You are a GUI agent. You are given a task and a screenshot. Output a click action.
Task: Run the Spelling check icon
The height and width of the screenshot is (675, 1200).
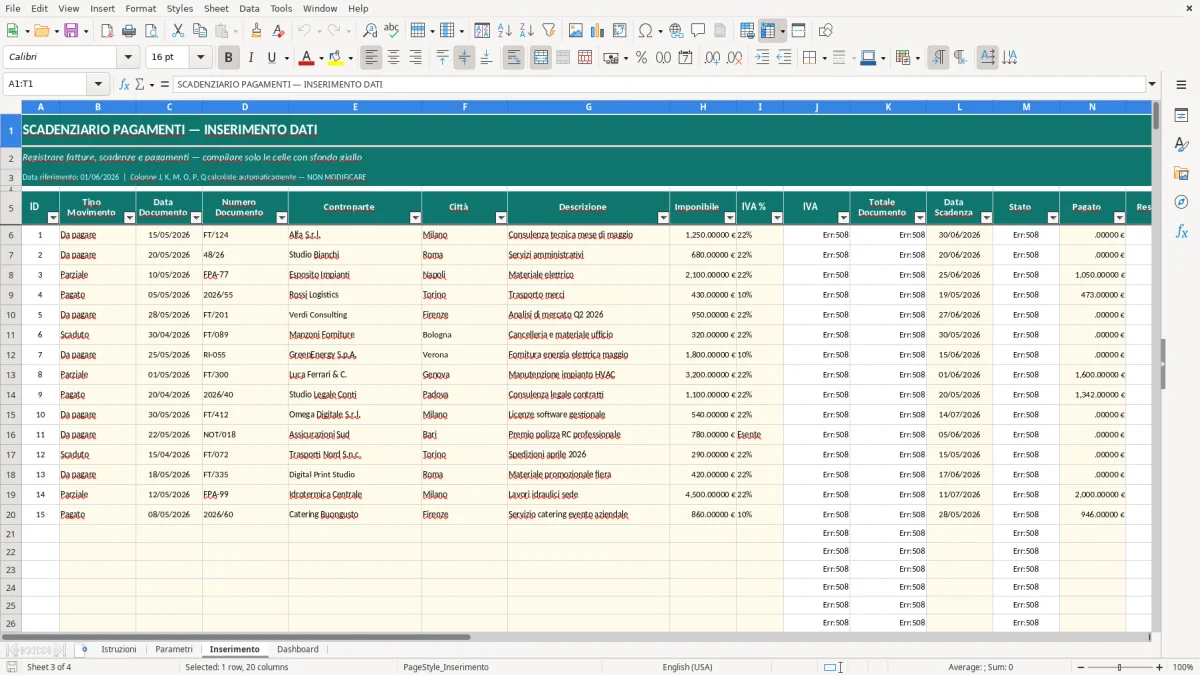pos(392,31)
